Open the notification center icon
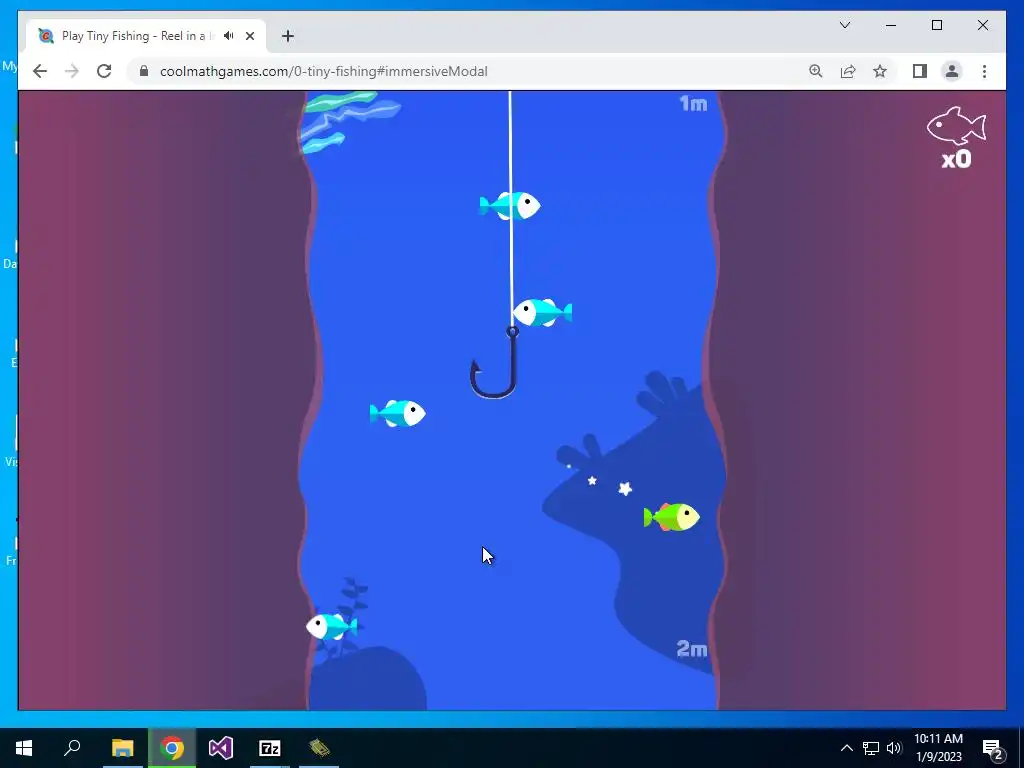The image size is (1024, 768). point(993,748)
